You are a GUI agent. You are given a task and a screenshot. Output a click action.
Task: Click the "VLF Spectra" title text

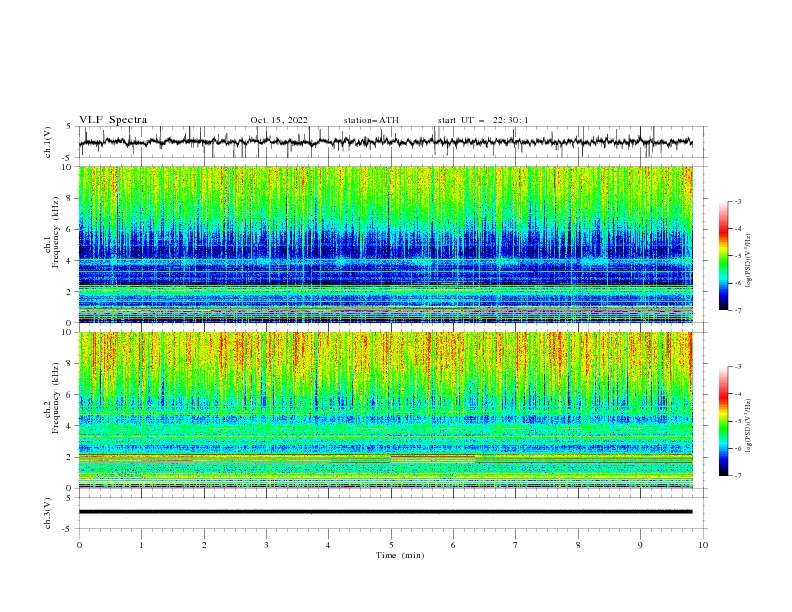pyautogui.click(x=113, y=120)
